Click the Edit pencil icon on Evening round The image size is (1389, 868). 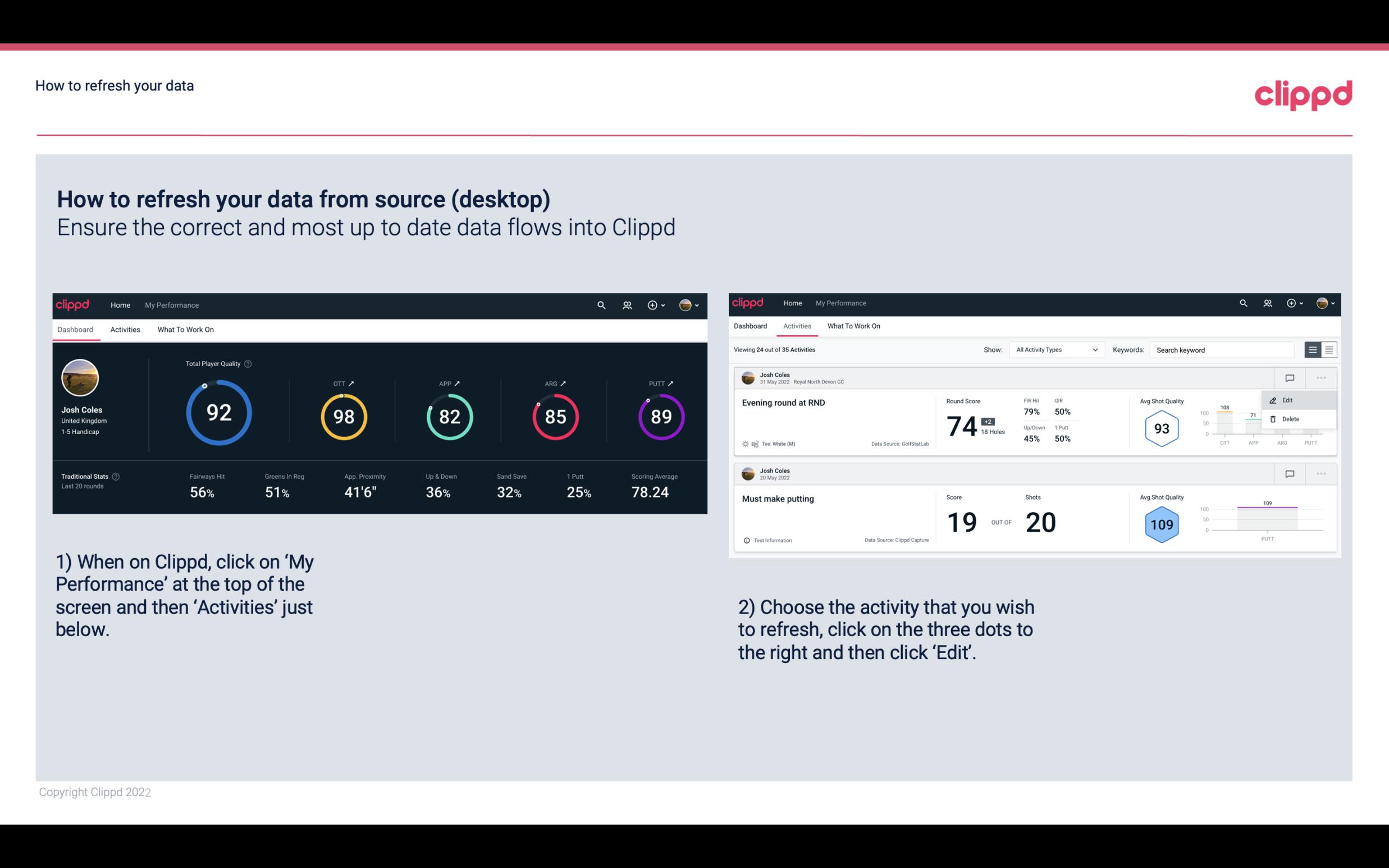pos(1273,400)
